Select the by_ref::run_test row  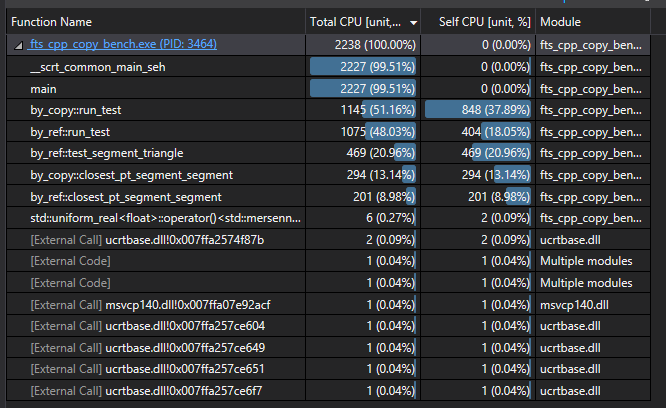328,132
